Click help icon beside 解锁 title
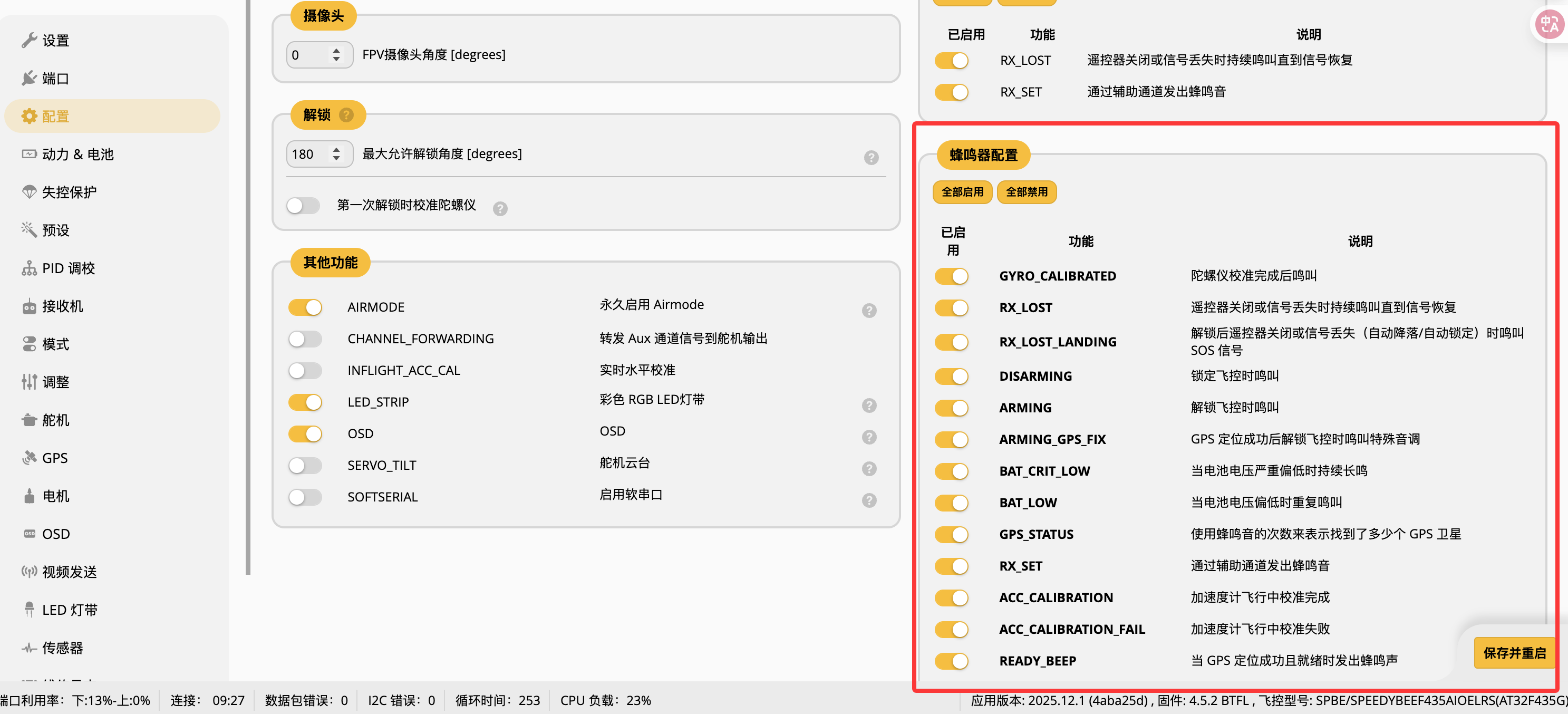 point(346,114)
